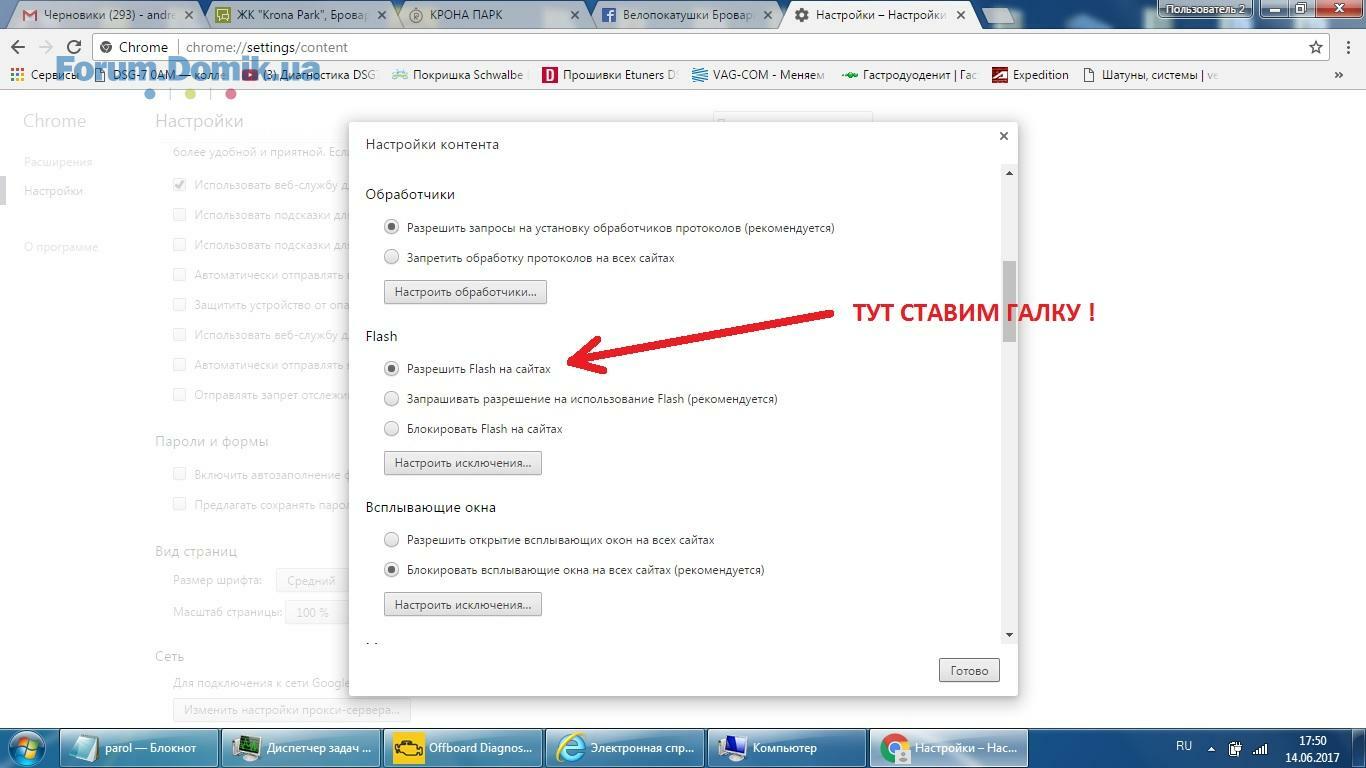Switch RU language indicator
This screenshot has height=768, width=1366.
tap(1184, 746)
